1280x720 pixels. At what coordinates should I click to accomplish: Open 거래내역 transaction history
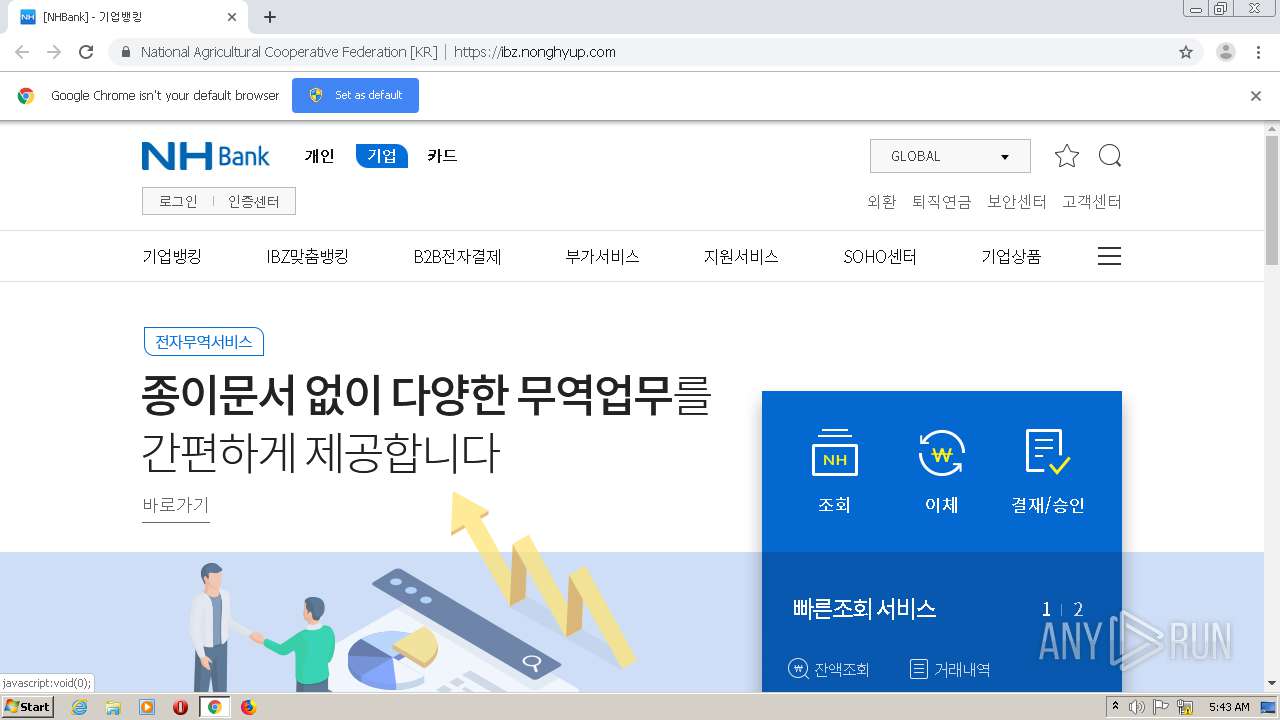click(x=950, y=669)
